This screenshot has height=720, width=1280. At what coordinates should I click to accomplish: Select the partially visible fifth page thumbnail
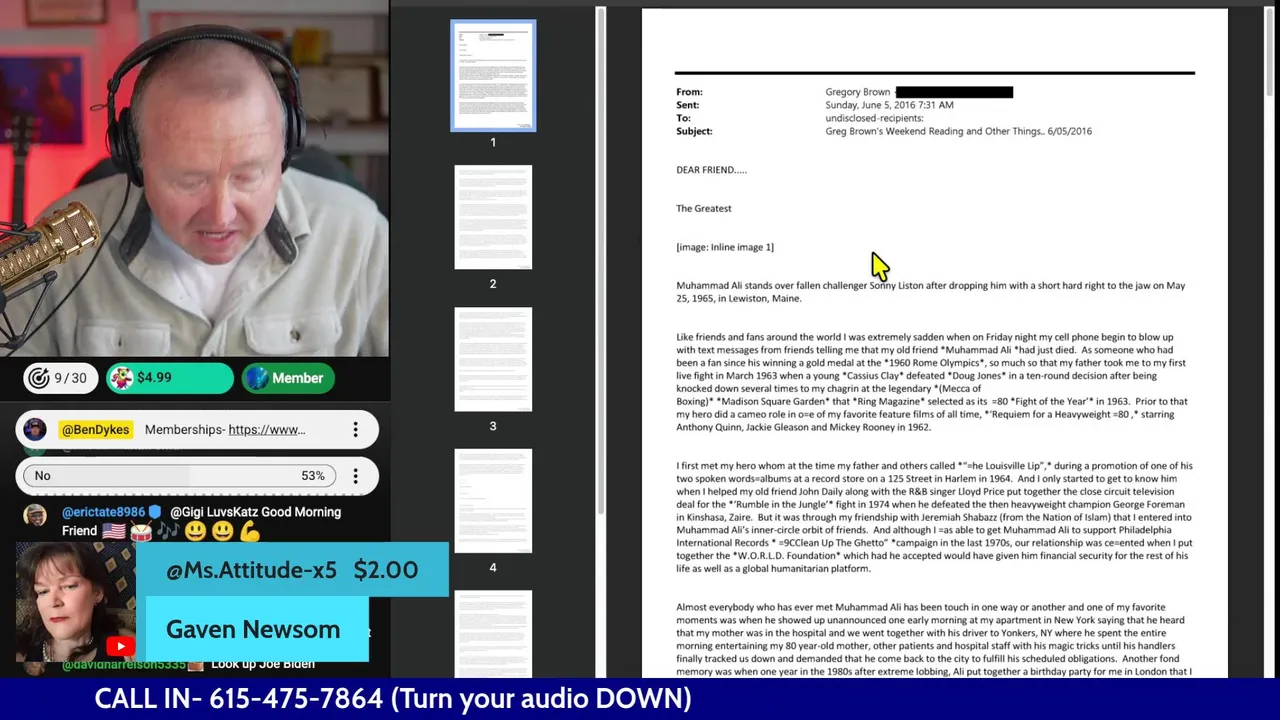tap(493, 634)
